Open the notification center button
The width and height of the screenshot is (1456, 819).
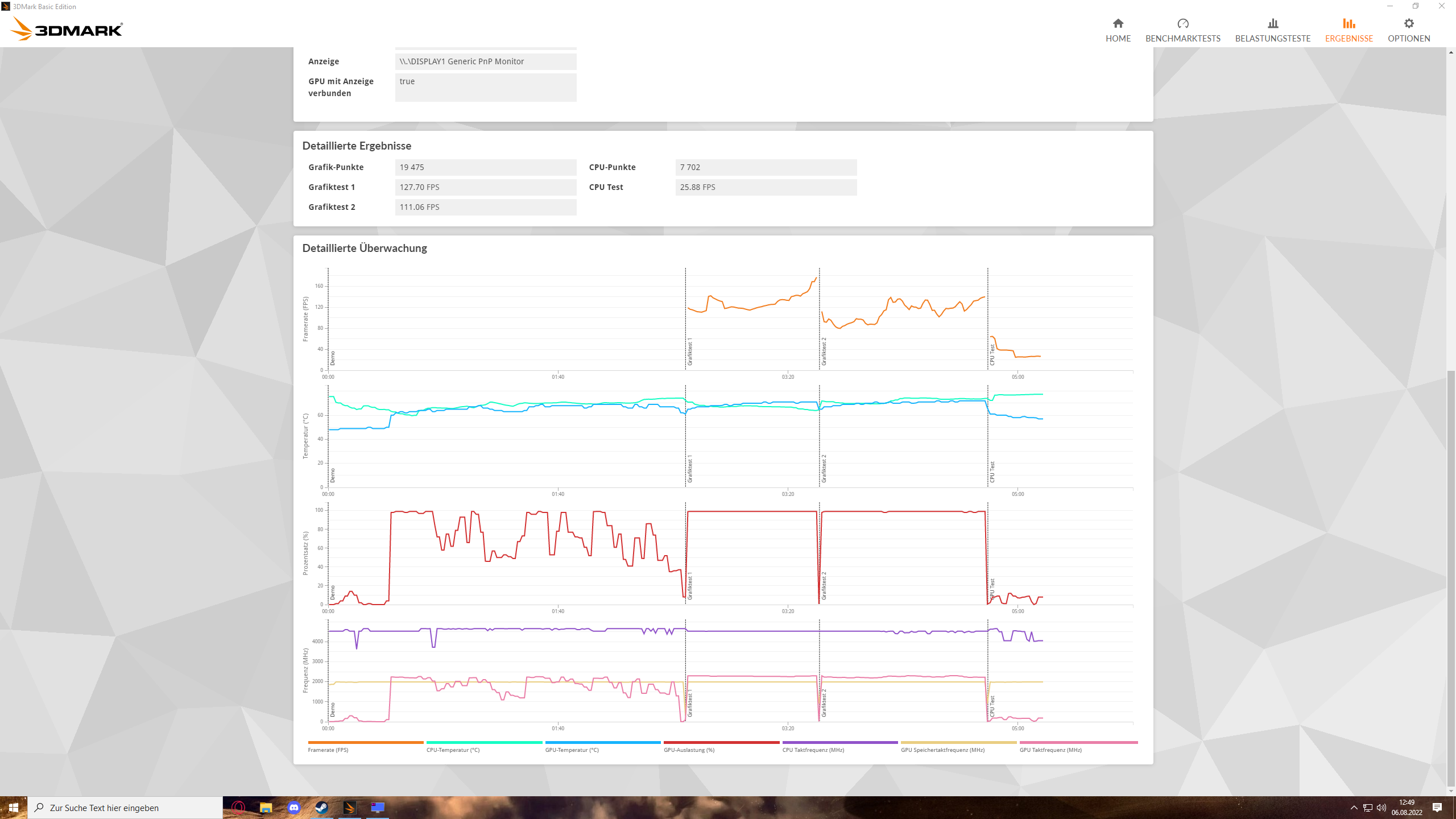coord(1437,808)
